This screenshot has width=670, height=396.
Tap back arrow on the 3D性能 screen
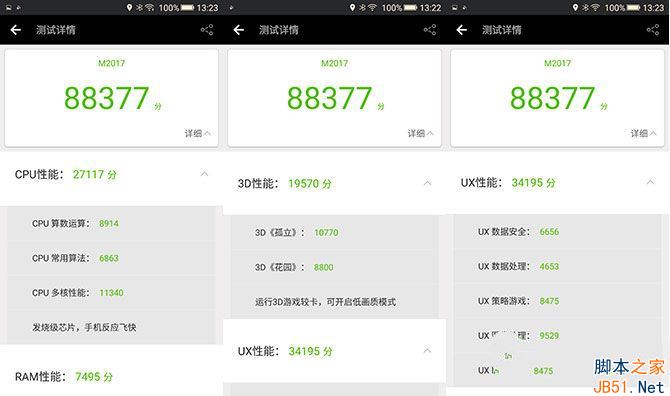(x=239, y=29)
